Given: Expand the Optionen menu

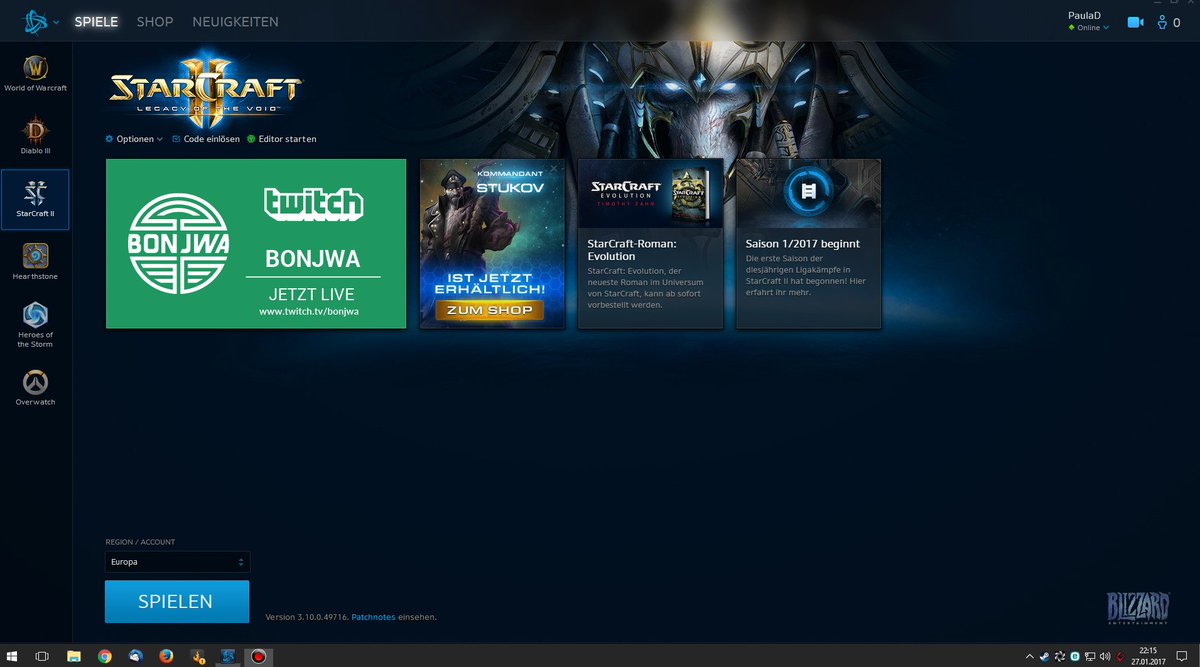Looking at the screenshot, I should coord(134,139).
